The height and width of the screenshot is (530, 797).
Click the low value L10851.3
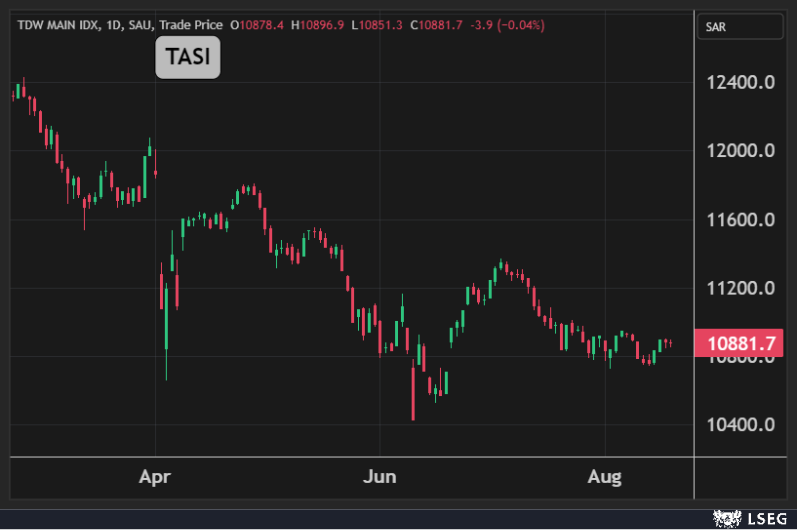tap(378, 25)
